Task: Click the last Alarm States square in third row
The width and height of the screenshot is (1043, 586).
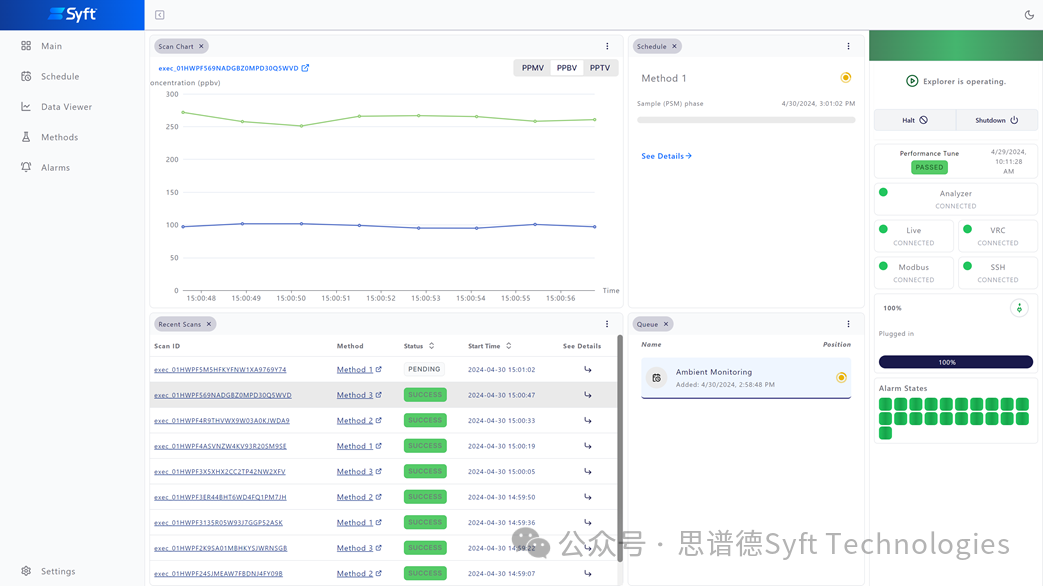Action: [x=885, y=434]
